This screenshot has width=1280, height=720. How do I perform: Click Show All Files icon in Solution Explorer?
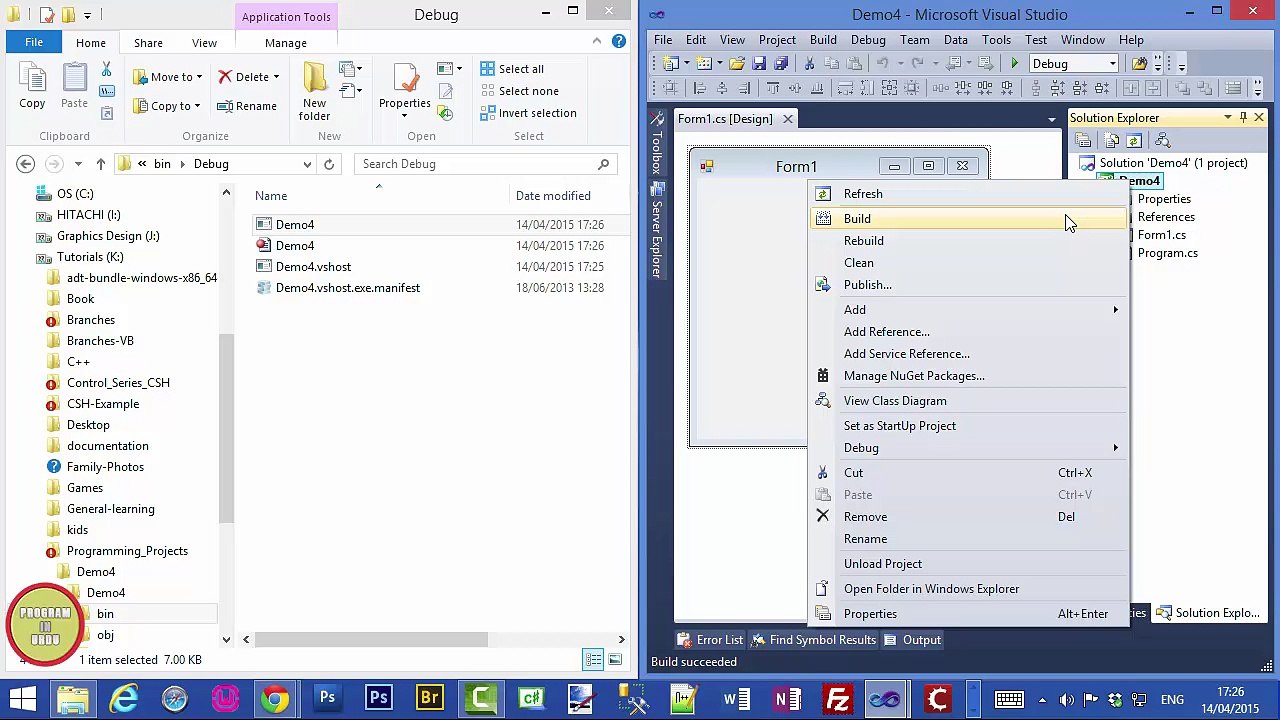pyautogui.click(x=1111, y=141)
